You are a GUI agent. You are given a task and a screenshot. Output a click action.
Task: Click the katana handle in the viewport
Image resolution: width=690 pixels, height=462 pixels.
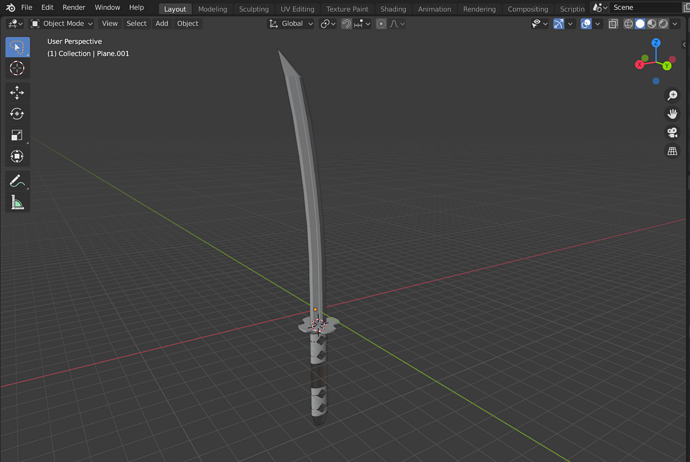pyautogui.click(x=319, y=378)
